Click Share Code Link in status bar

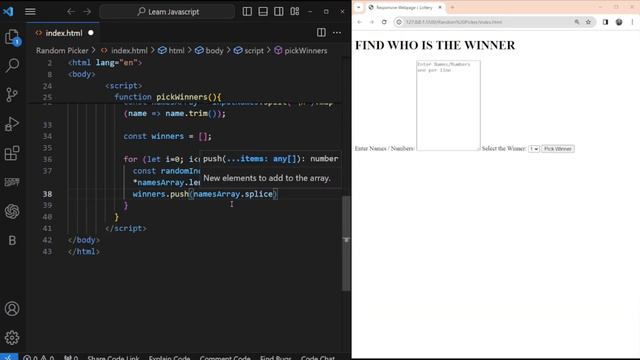113,358
